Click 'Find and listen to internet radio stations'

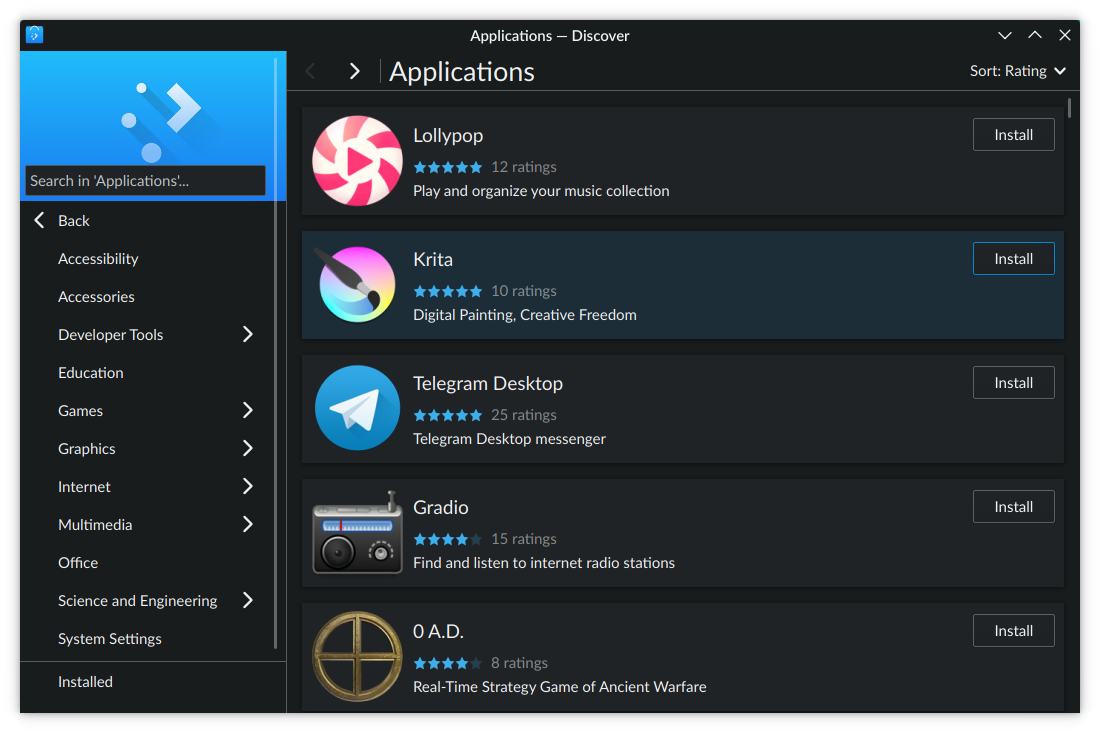pos(544,563)
